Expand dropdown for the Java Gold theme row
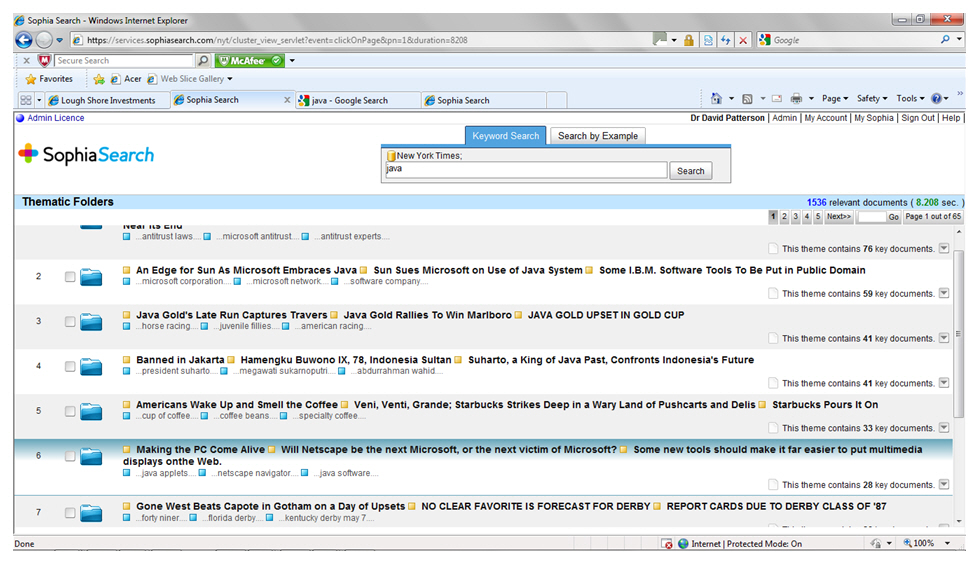This screenshot has height=567, width=979. tap(944, 338)
